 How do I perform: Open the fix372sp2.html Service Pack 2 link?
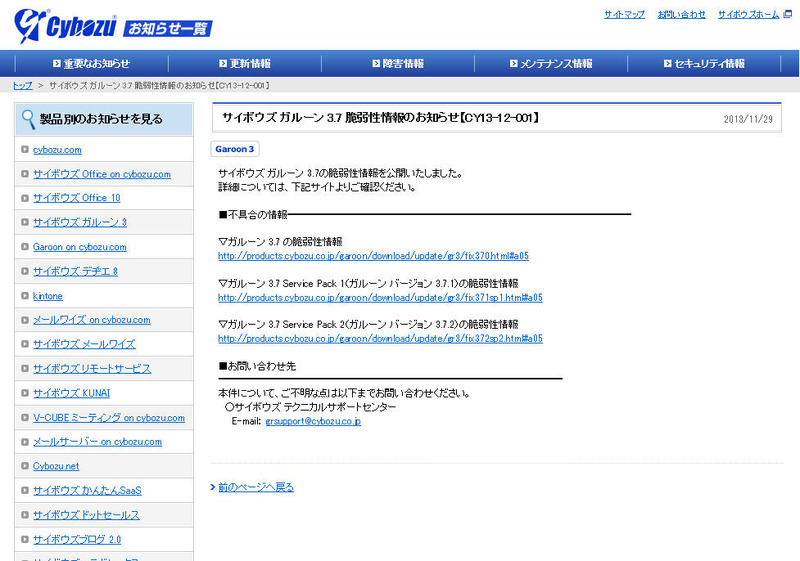click(380, 339)
